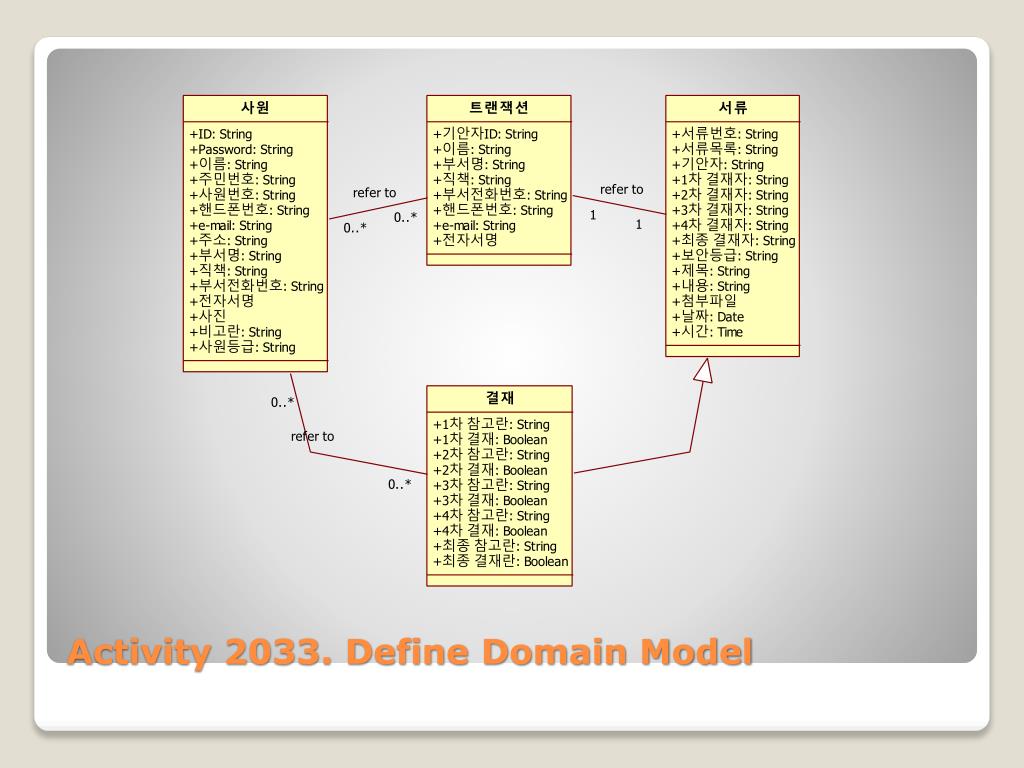Select '+4차 참고란: String' in 결재
The height and width of the screenshot is (768, 1024).
[x=491, y=515]
